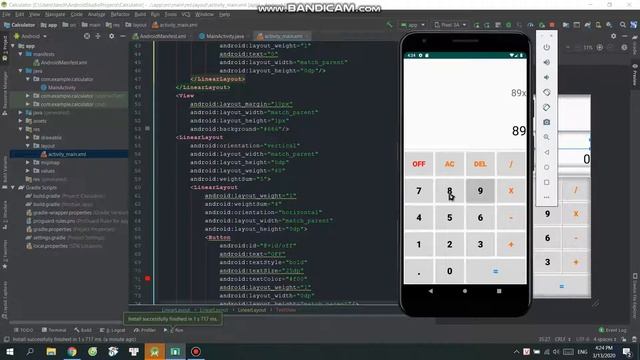Open File Explorer from the taskbar
The height and width of the screenshot is (360, 640).
coord(51,351)
